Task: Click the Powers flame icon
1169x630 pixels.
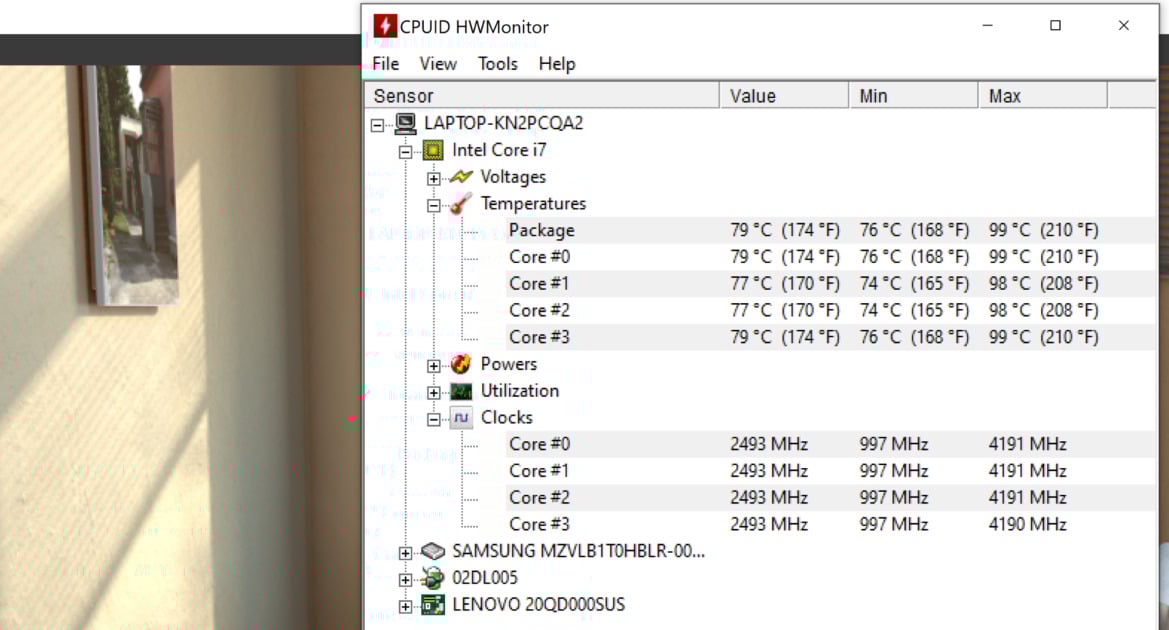Action: coord(461,364)
